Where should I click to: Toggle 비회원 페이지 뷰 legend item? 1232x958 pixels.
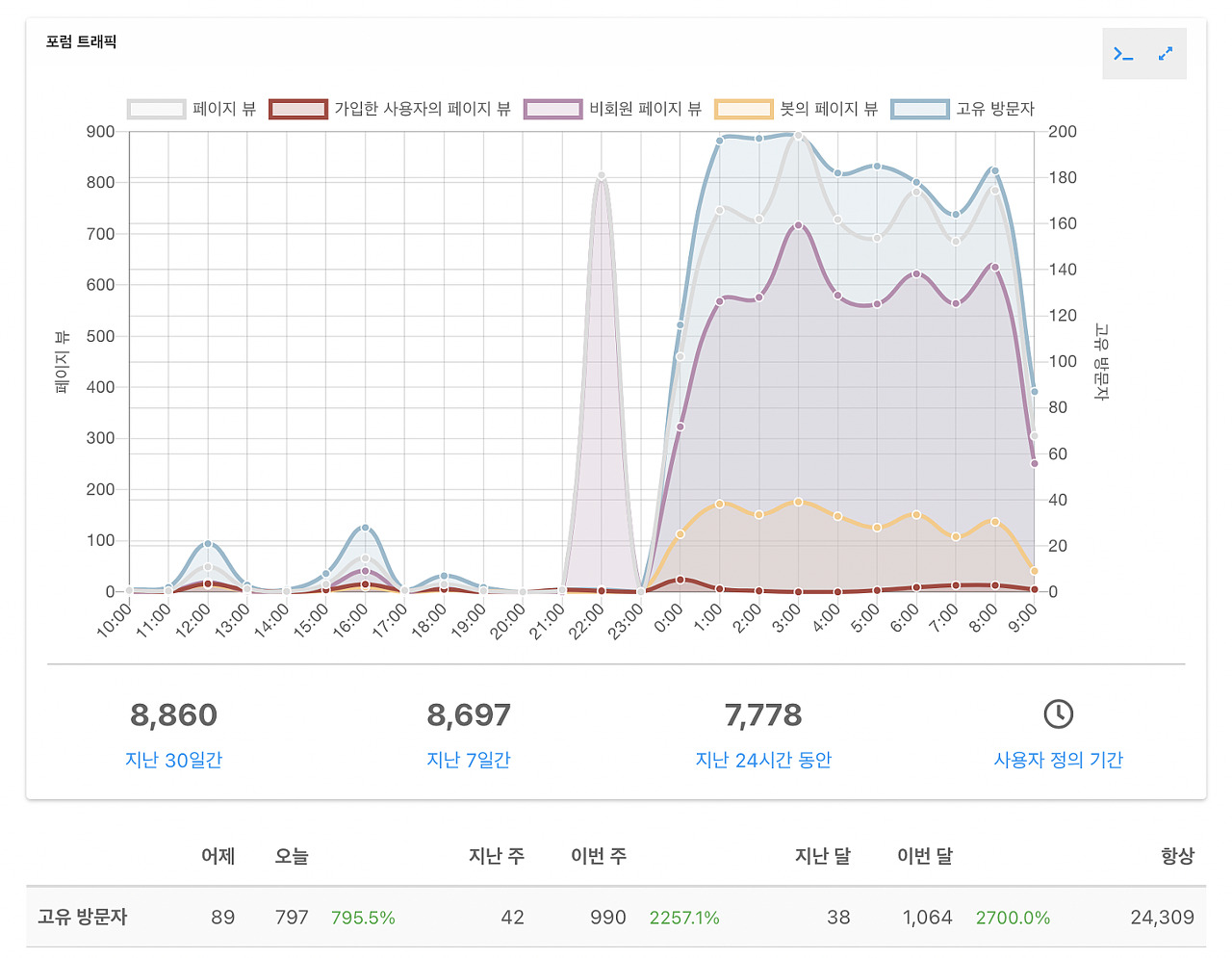coord(553,109)
